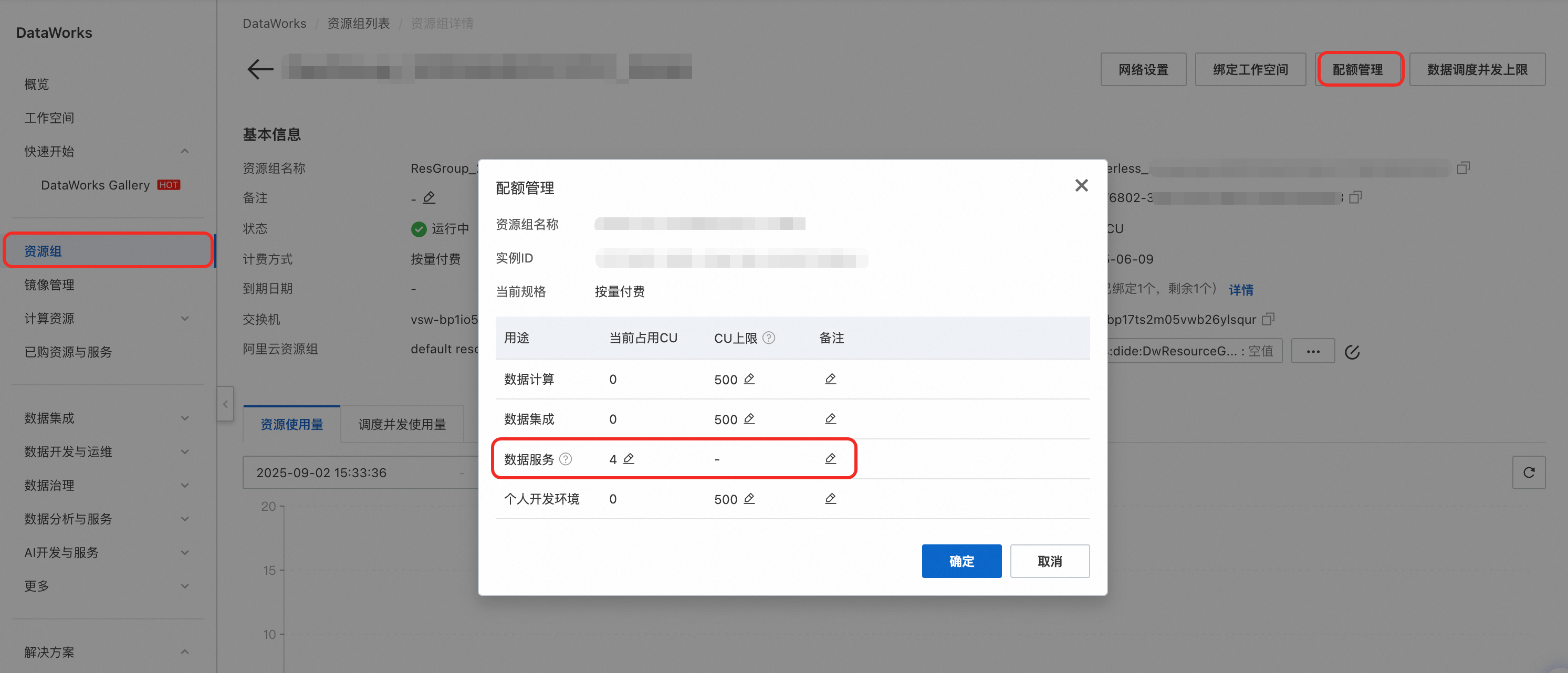Show help tooltip next to 数据服务
The height and width of the screenshot is (673, 1568).
click(x=566, y=459)
